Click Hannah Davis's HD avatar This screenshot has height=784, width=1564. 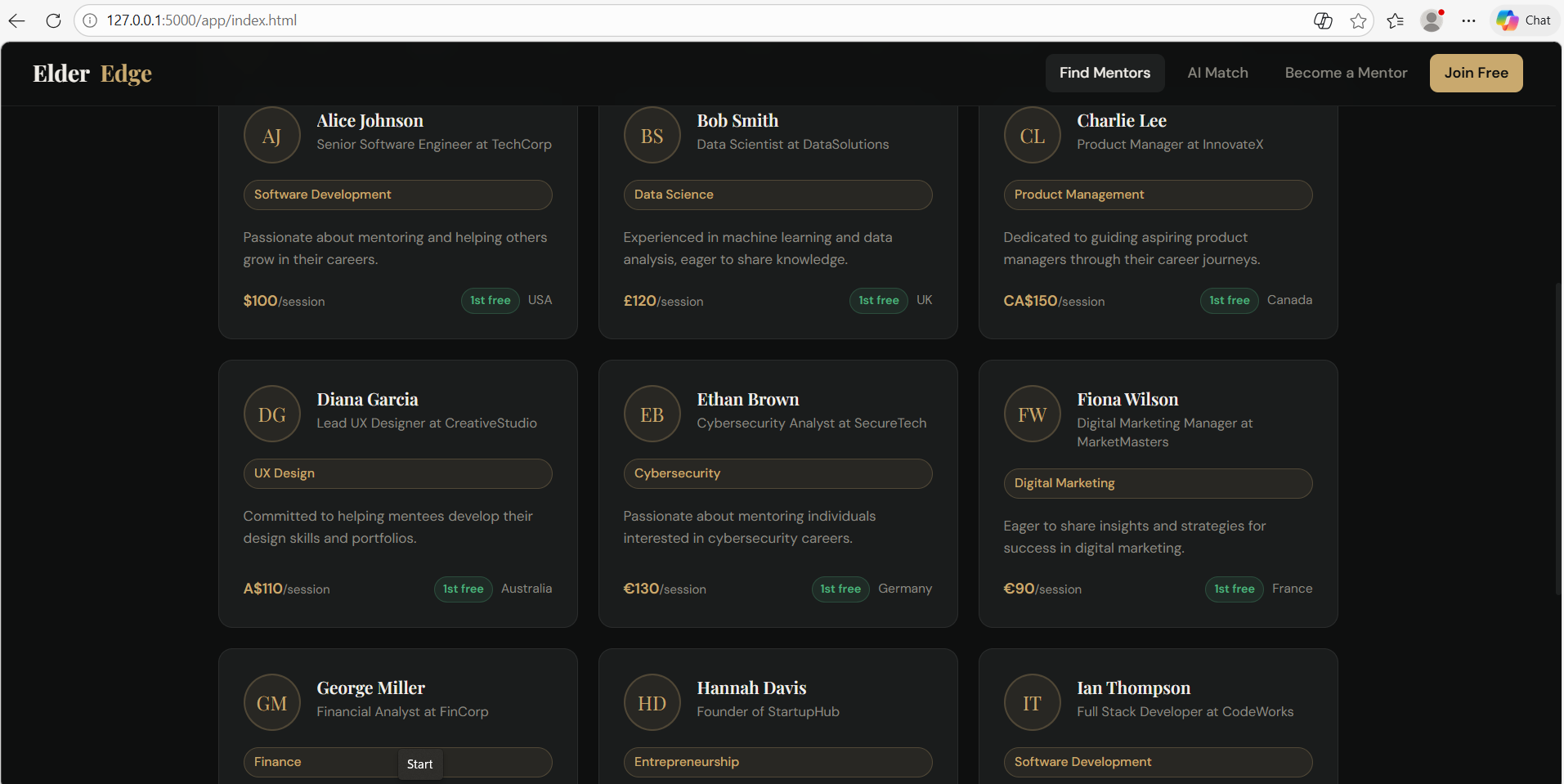[x=652, y=703]
